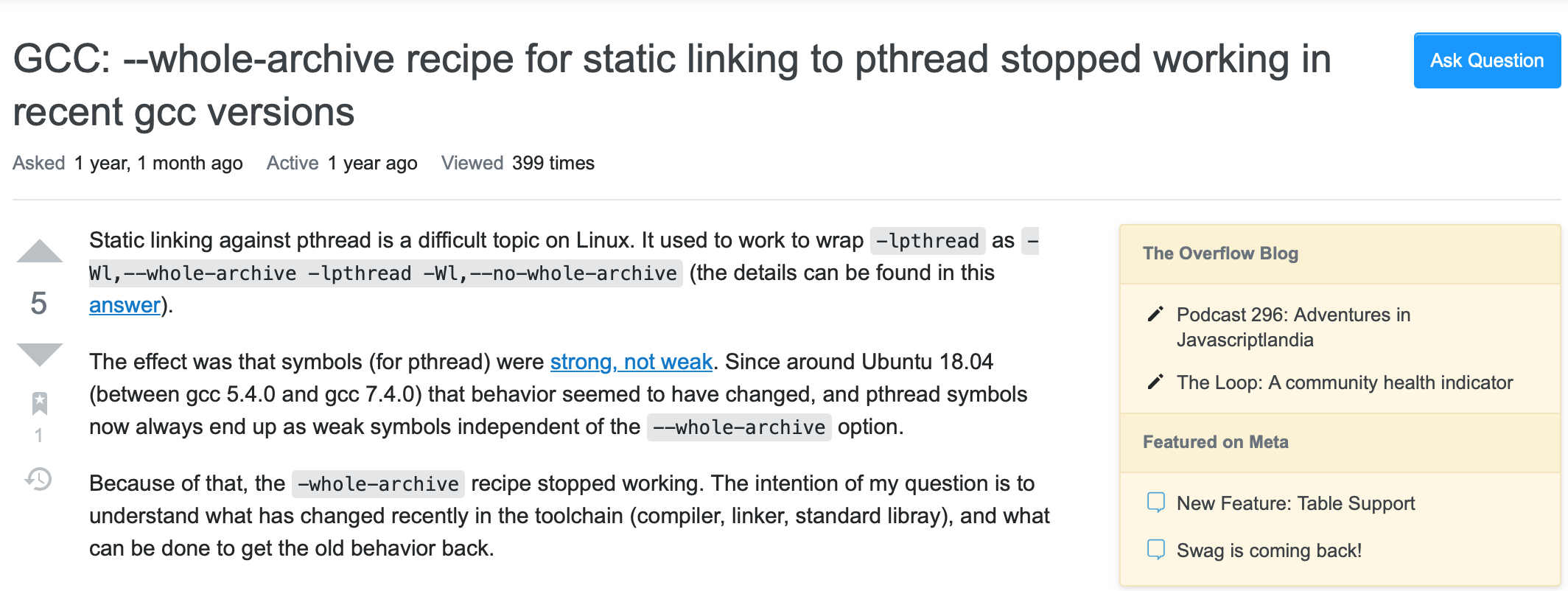
Task: Select the Featured on Meta section header
Action: [x=1215, y=442]
